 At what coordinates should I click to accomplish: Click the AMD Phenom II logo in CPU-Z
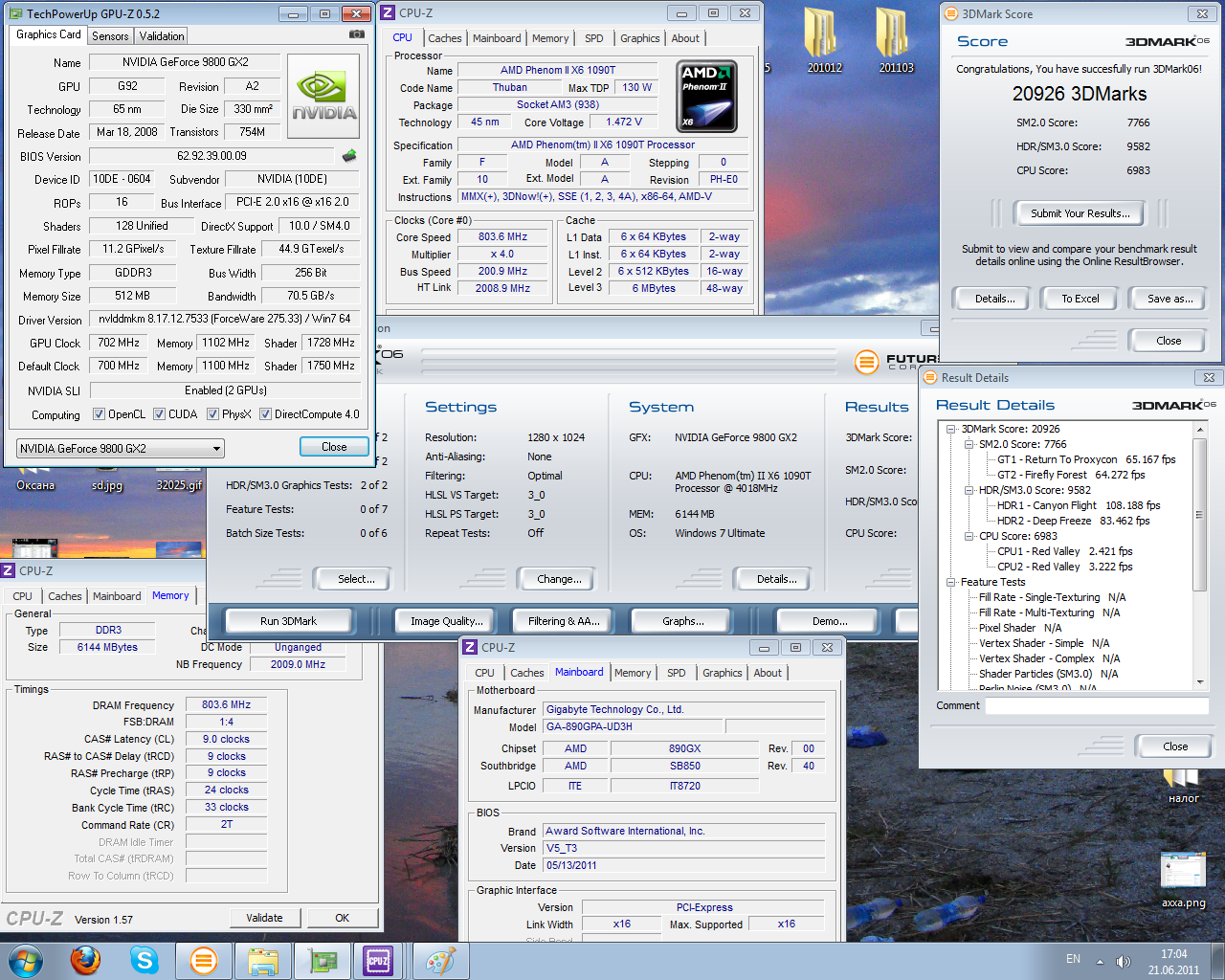coord(707,97)
